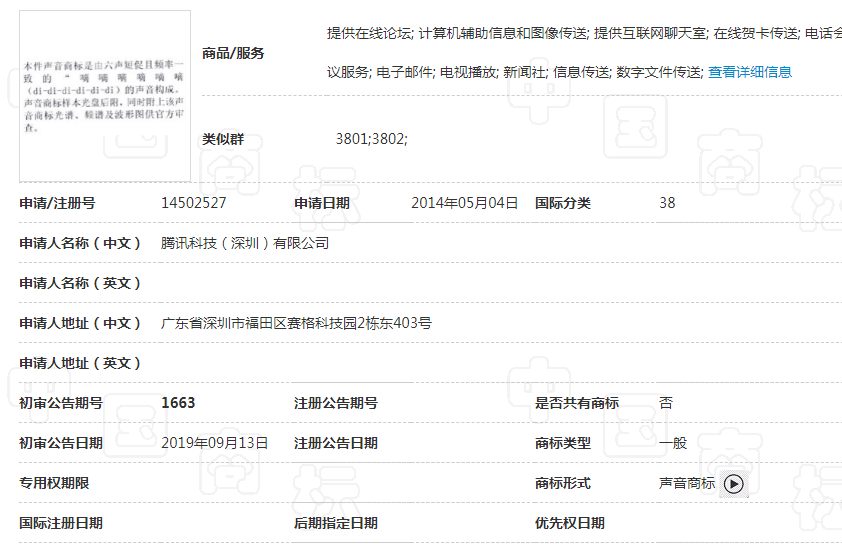Viewport: 842px width, 544px height.
Task: Click the preliminary announcement issue 1663
Action: pos(178,403)
